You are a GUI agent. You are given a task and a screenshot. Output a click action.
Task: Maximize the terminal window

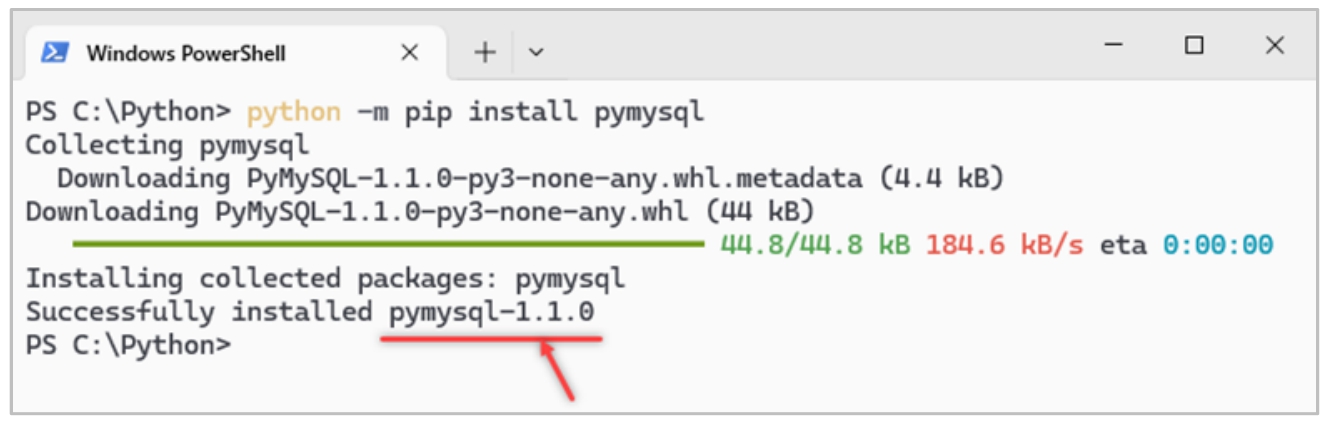(x=1194, y=46)
